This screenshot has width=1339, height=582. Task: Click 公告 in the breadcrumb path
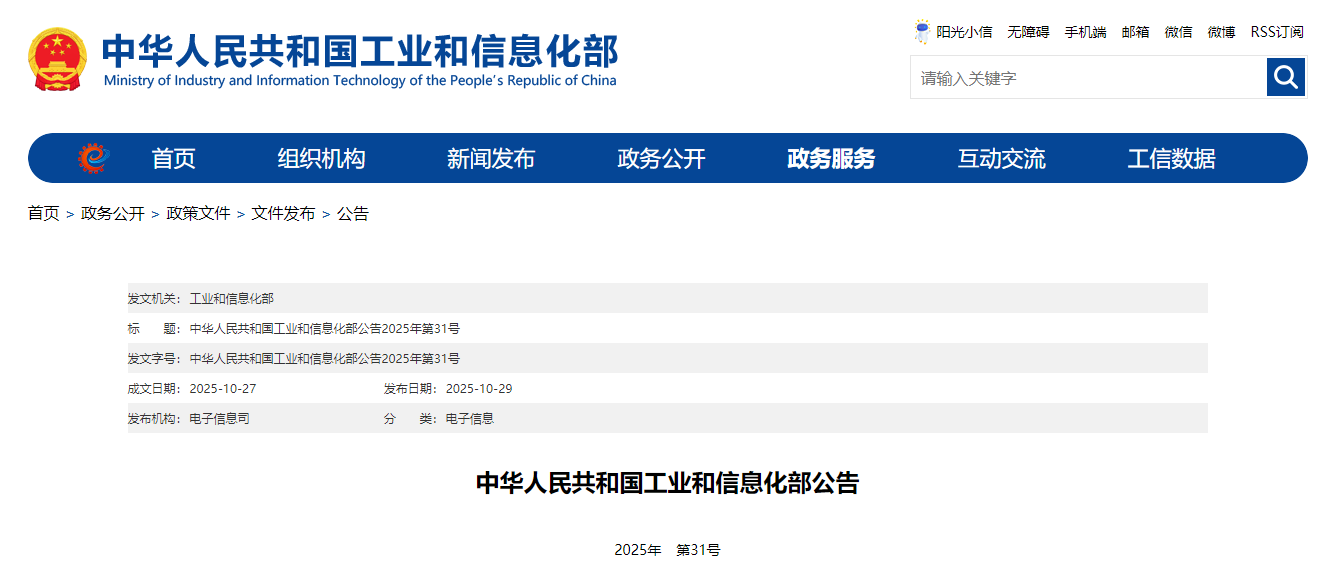(x=352, y=213)
